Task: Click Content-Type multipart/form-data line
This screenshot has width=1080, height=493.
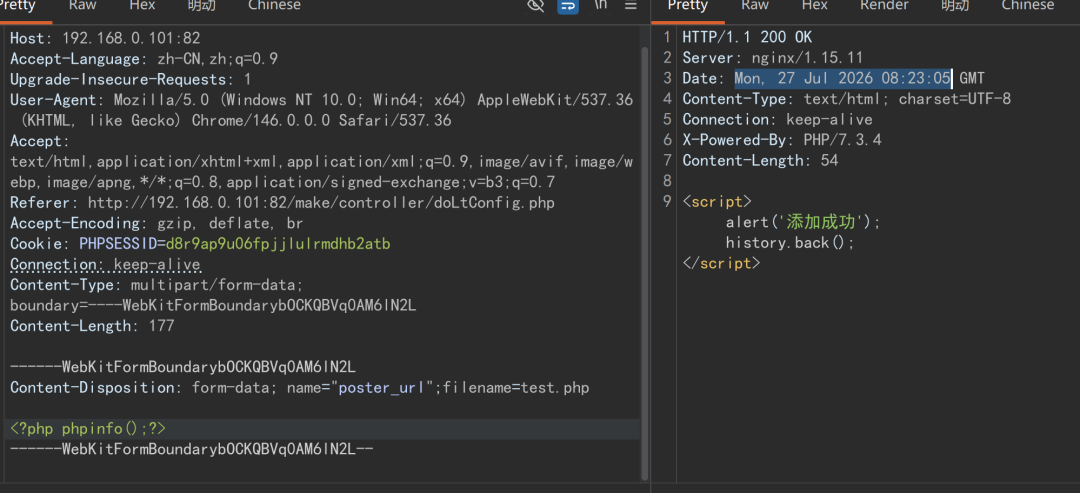Action: [x=156, y=285]
